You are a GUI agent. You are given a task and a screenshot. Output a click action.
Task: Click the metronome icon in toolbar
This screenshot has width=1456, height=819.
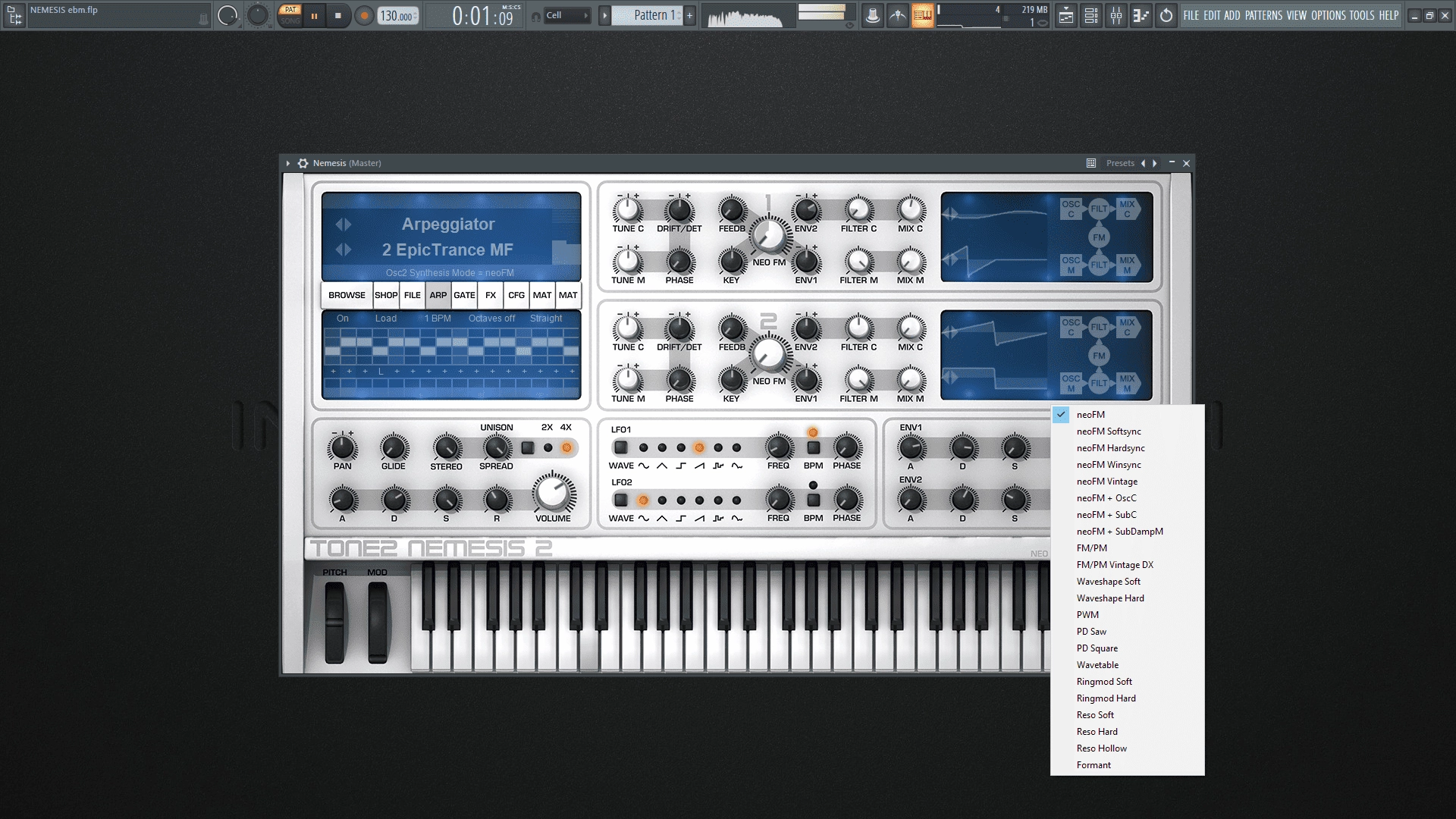tap(873, 15)
